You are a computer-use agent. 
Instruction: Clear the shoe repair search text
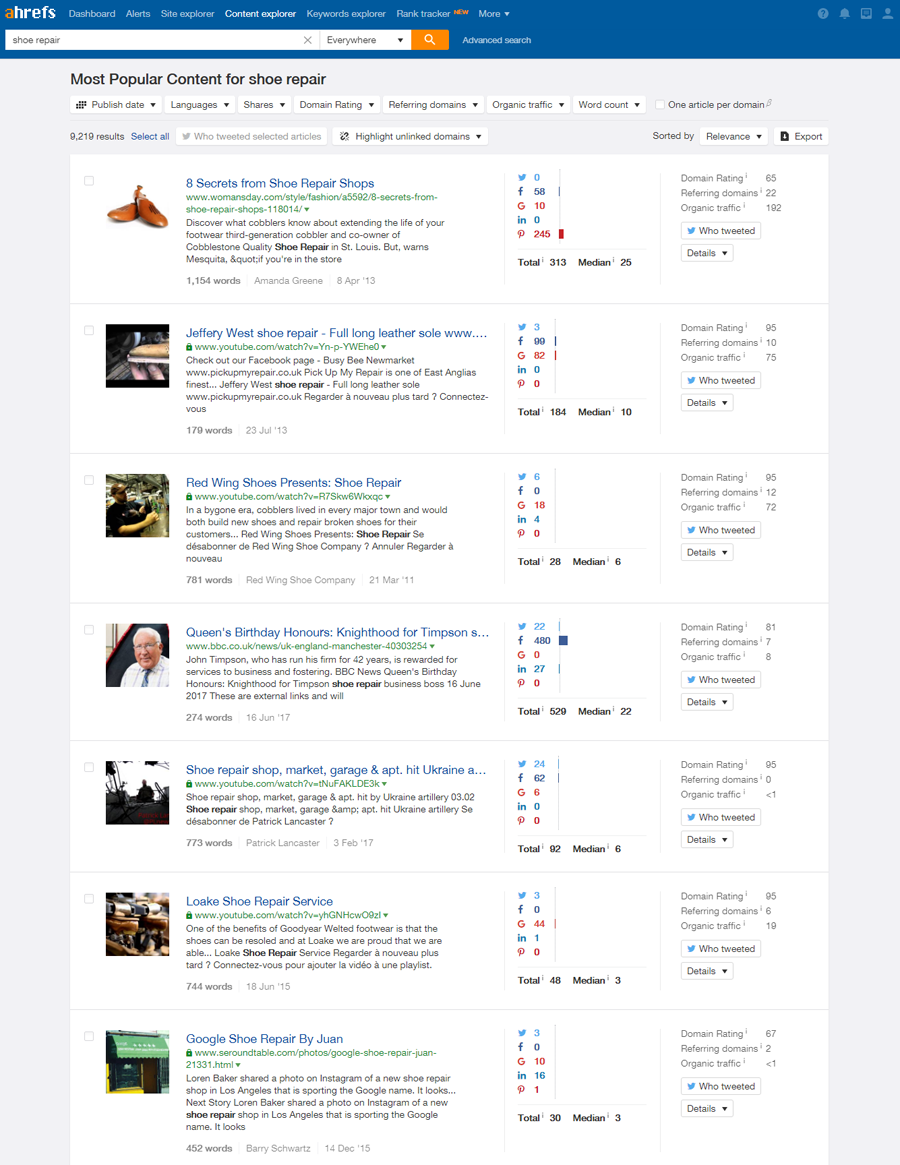coord(308,40)
